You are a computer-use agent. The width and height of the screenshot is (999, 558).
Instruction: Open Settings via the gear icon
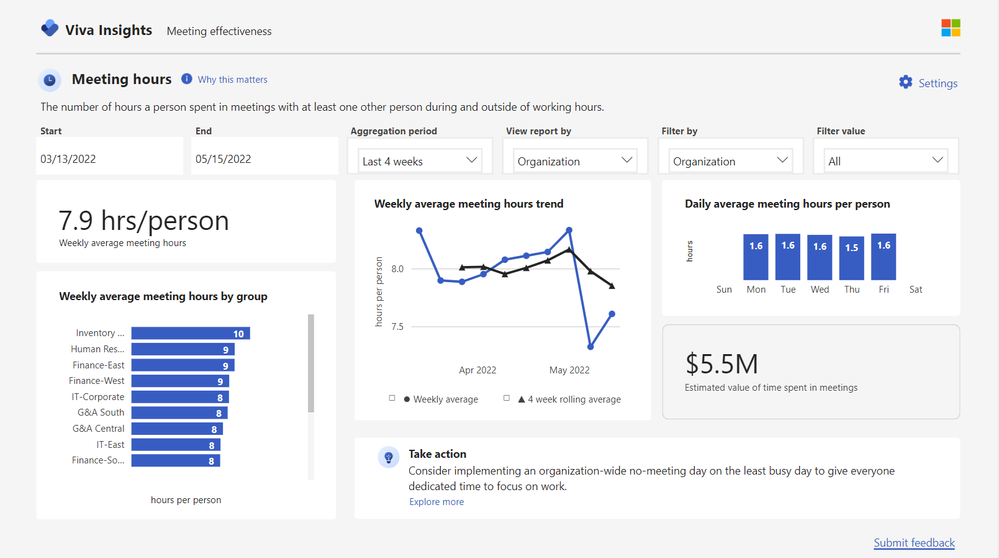[906, 82]
